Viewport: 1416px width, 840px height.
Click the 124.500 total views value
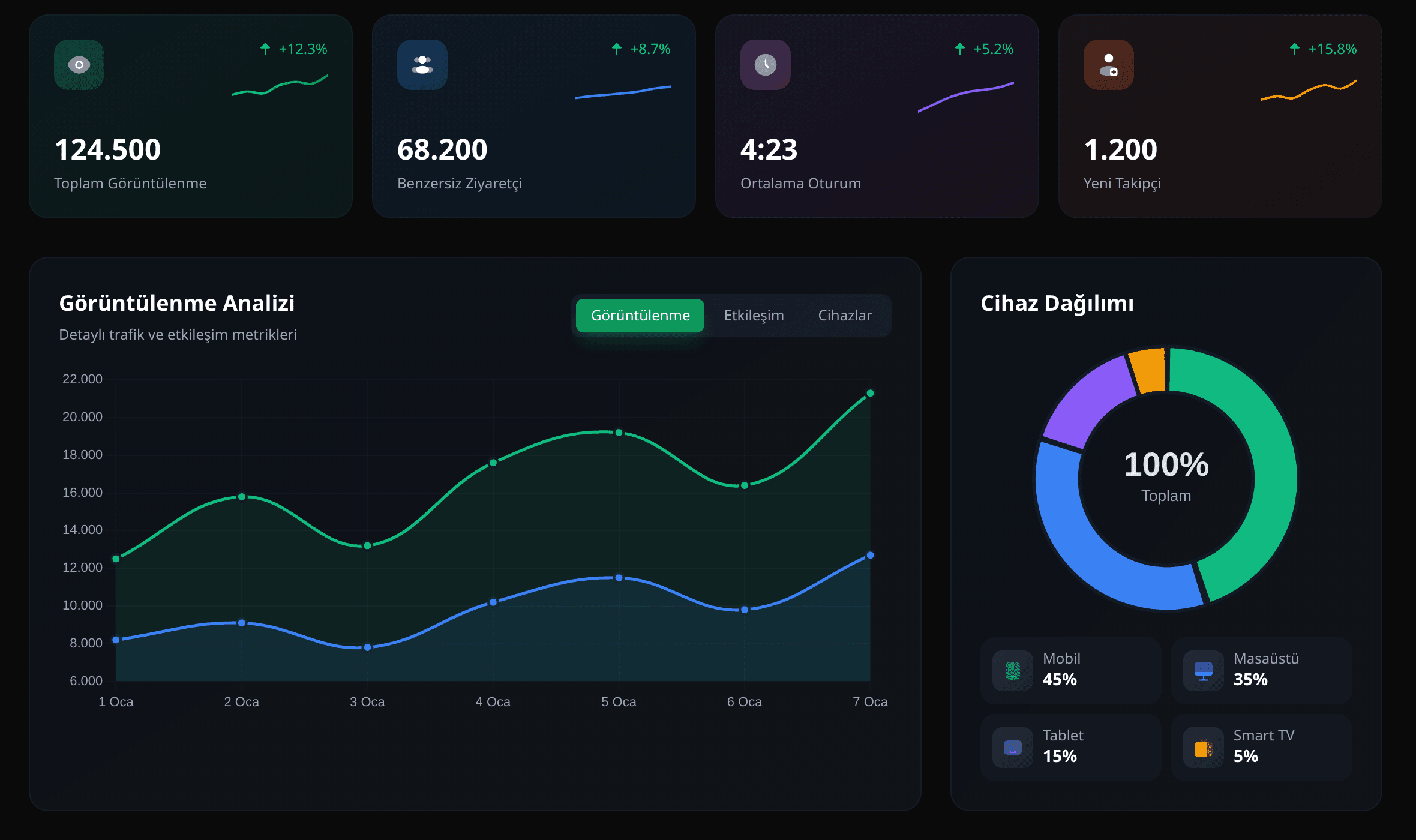[x=107, y=149]
